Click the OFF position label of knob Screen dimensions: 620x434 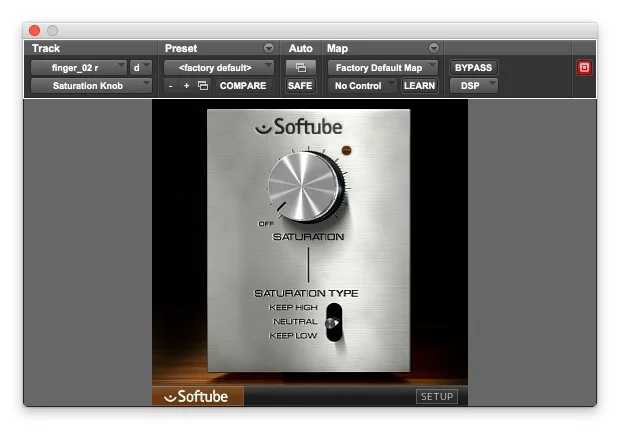pos(266,224)
